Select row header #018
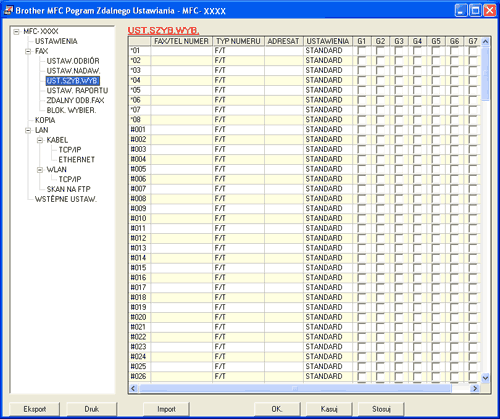500x419 pixels. point(139,297)
